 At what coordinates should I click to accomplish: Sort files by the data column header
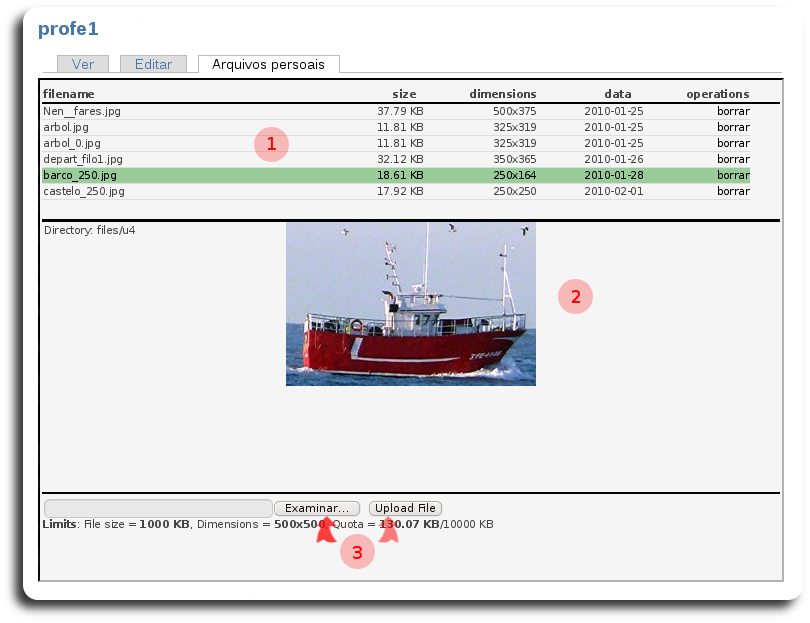[x=617, y=94]
